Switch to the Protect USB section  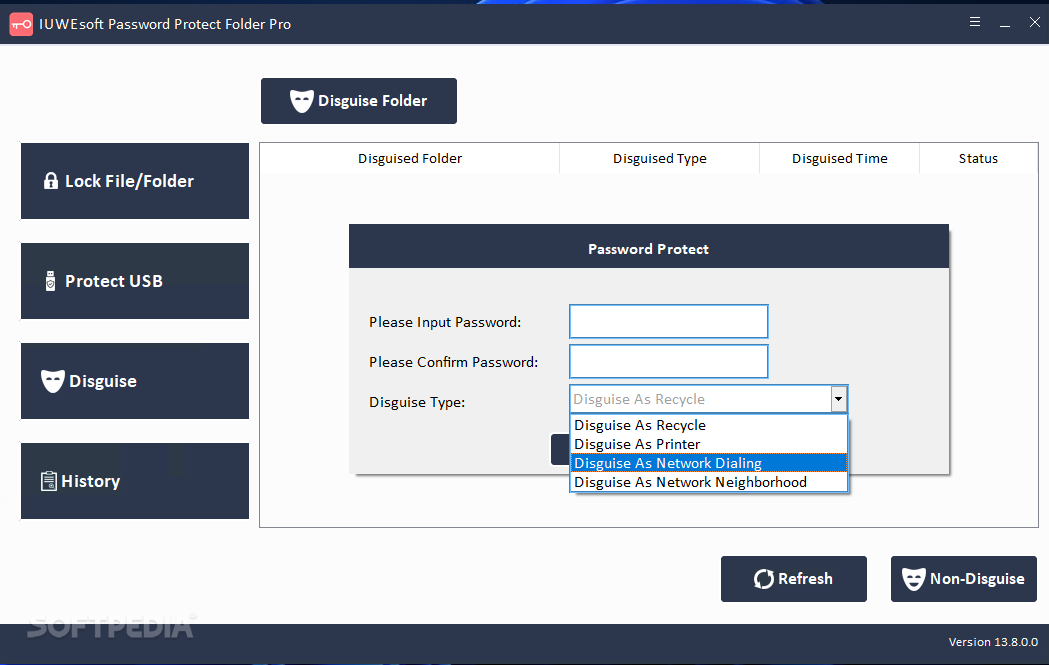coord(134,281)
